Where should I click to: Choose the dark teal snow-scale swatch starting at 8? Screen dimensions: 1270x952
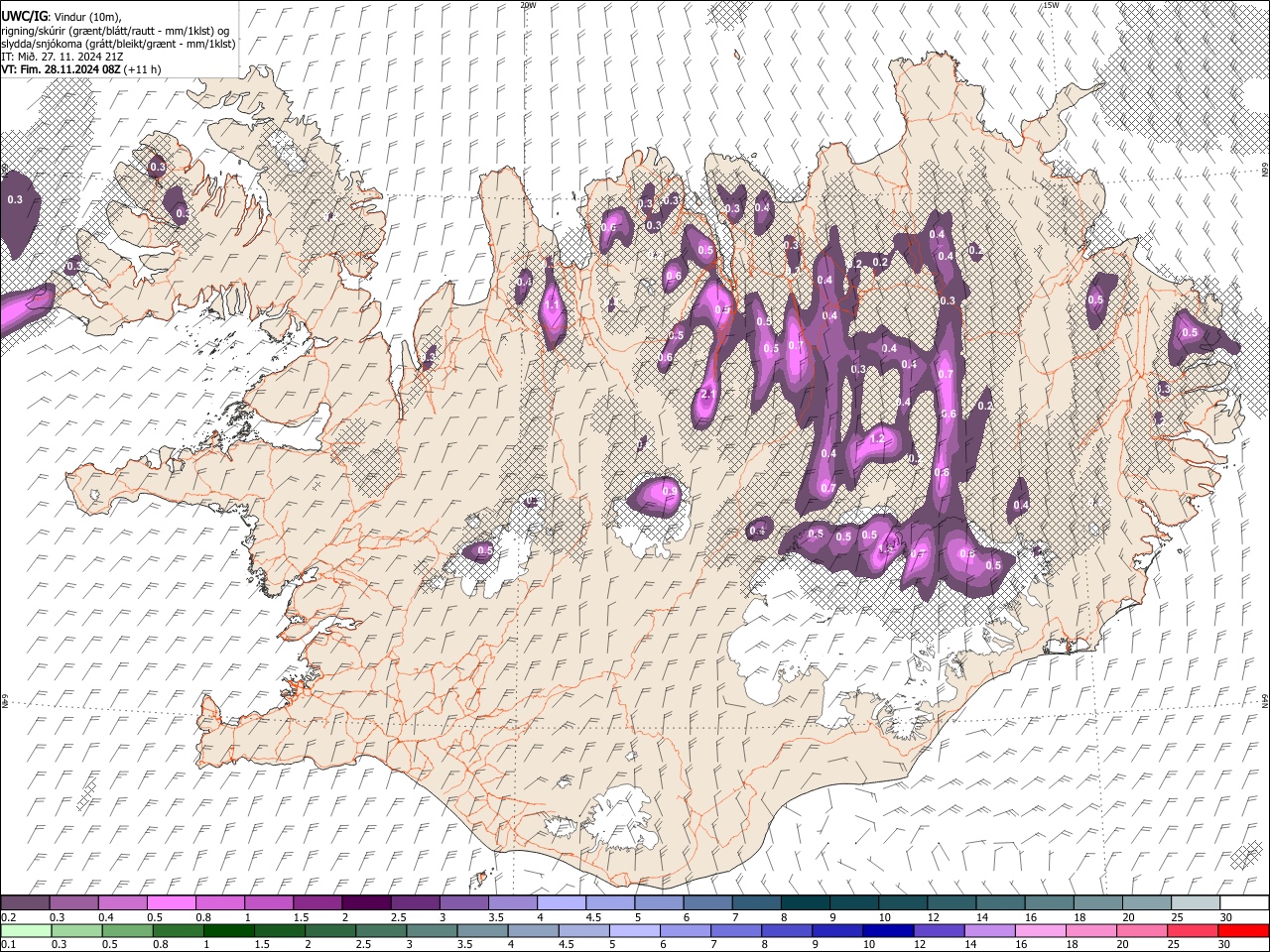click(x=804, y=903)
